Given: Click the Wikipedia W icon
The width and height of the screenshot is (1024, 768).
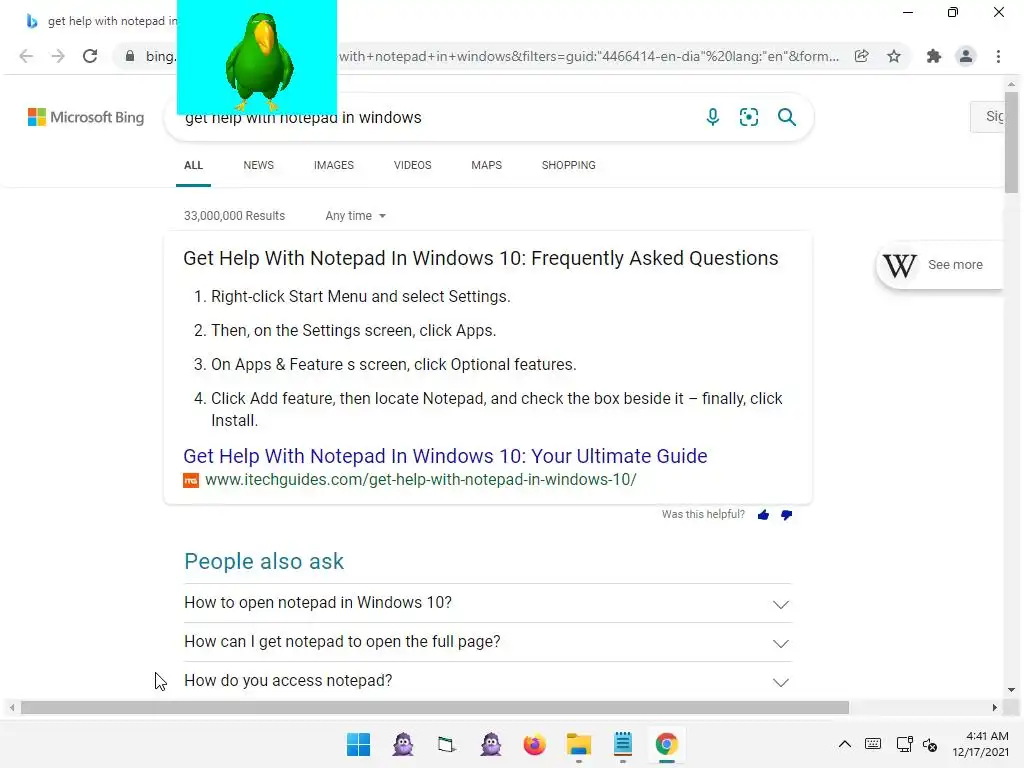Looking at the screenshot, I should pos(899,264).
